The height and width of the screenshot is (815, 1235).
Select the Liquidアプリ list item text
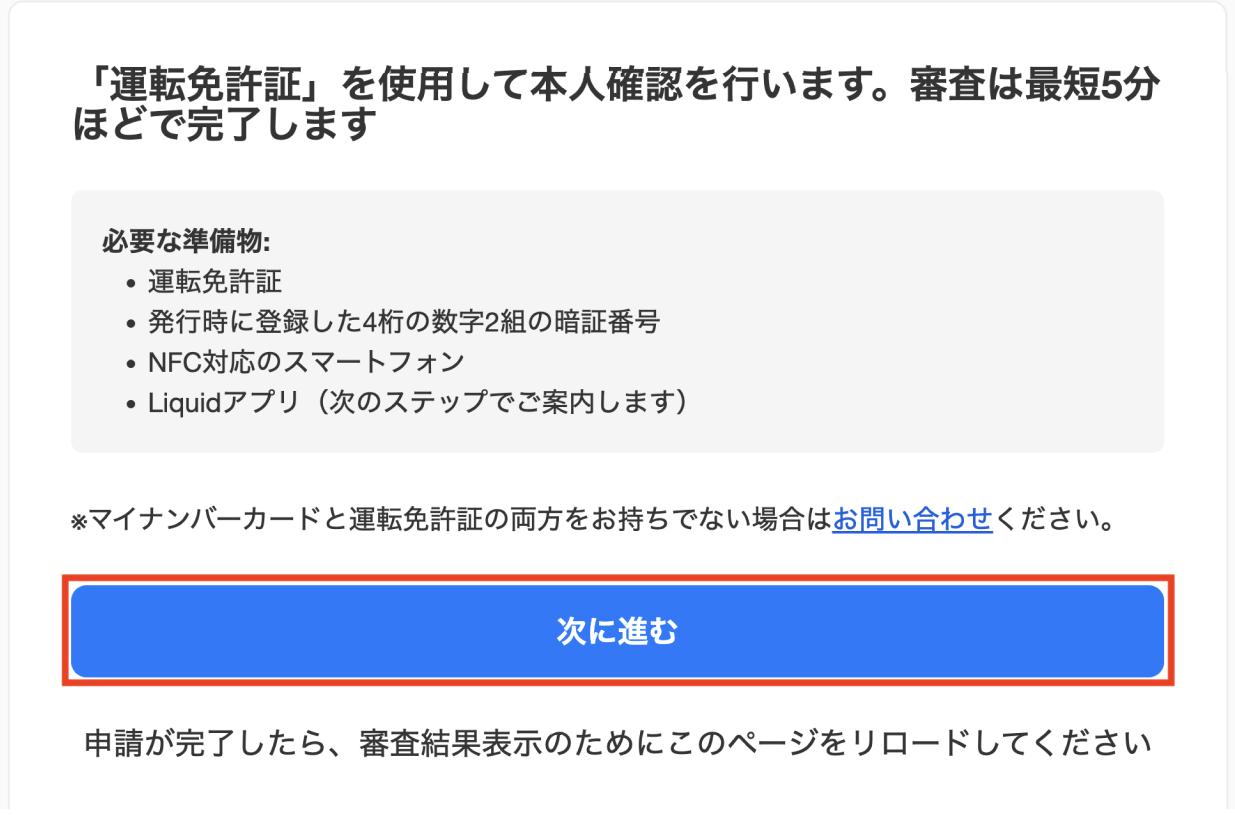pos(223,403)
